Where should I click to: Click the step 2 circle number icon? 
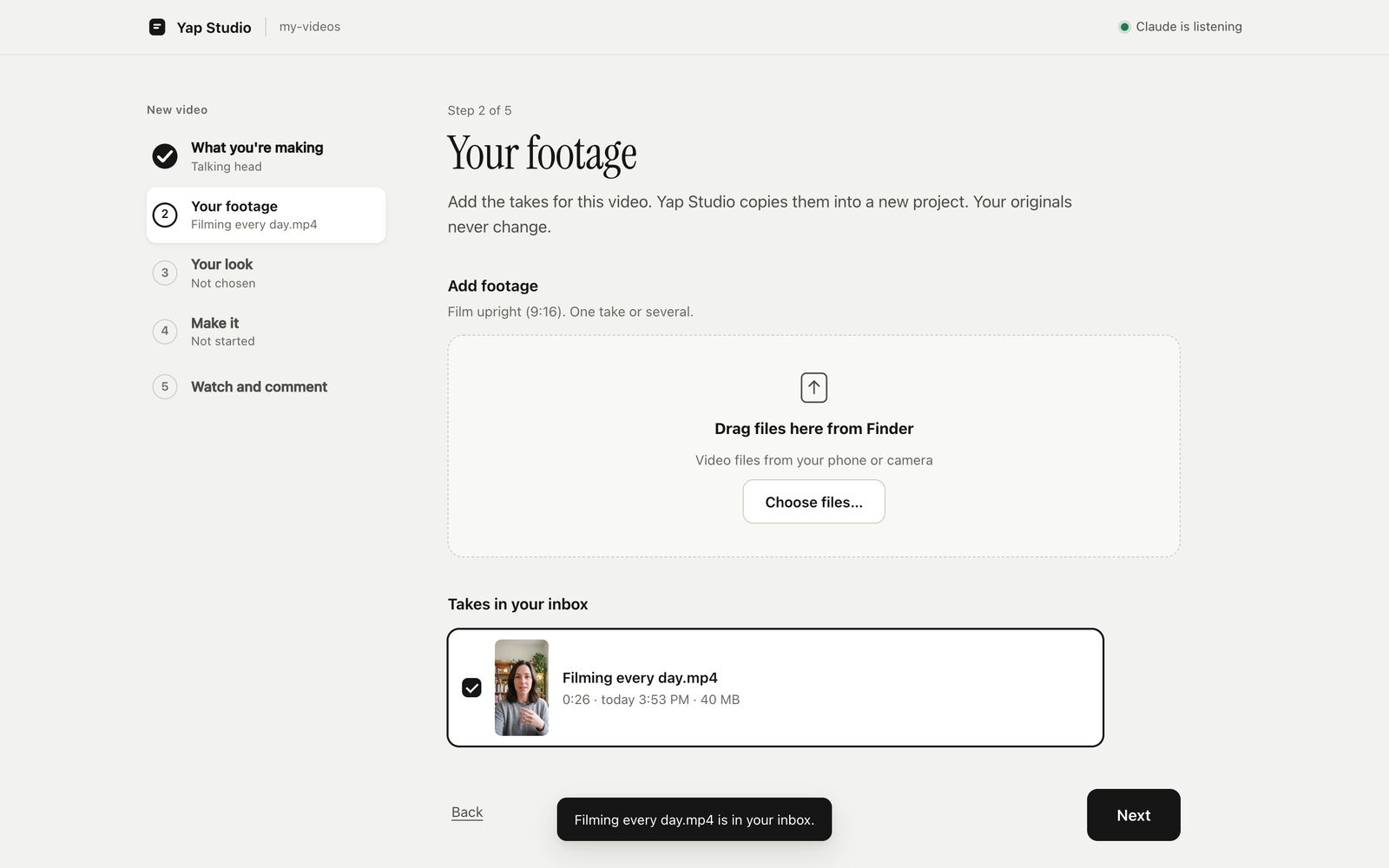[x=165, y=214]
